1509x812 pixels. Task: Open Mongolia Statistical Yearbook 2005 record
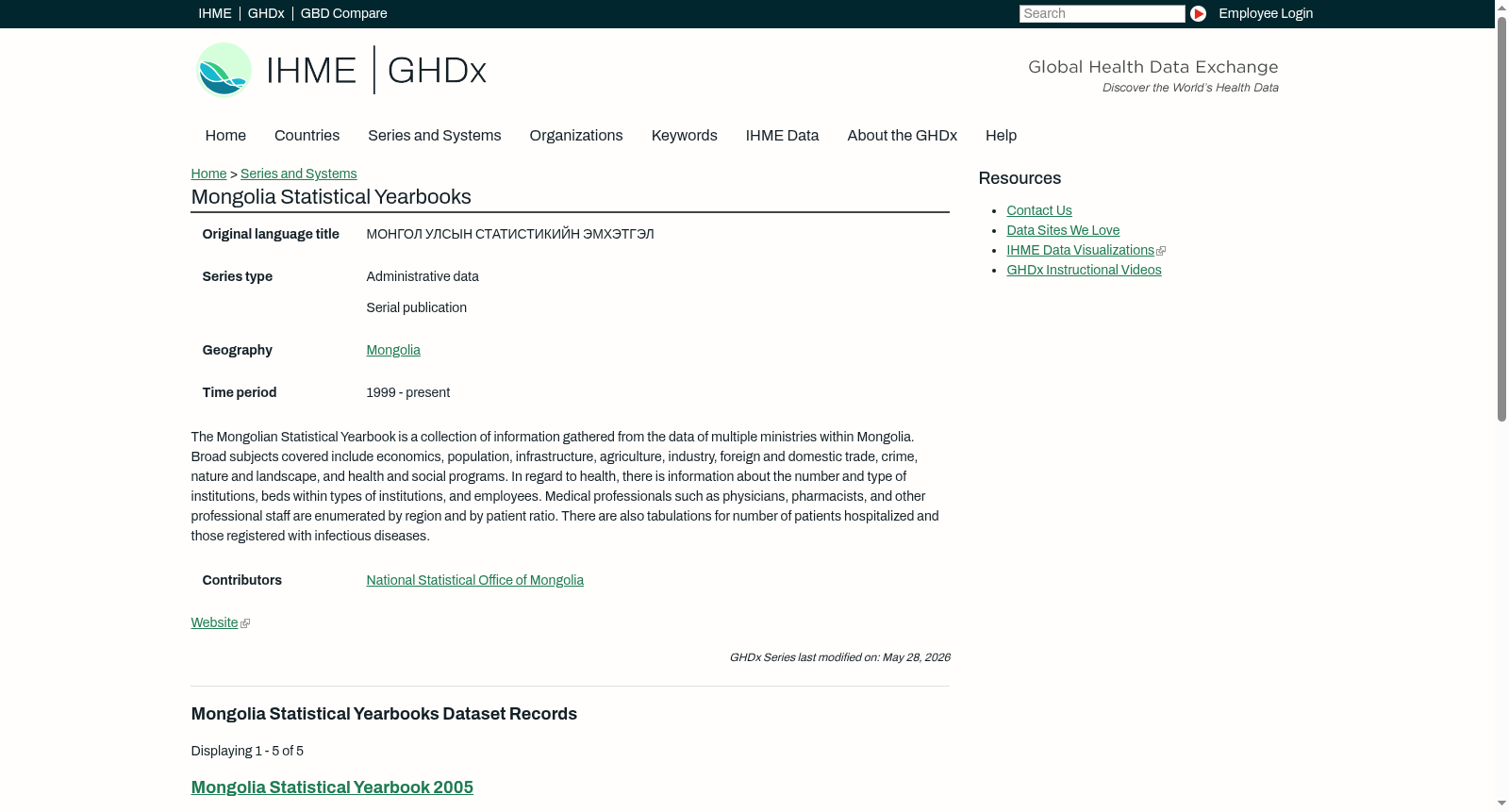(332, 787)
